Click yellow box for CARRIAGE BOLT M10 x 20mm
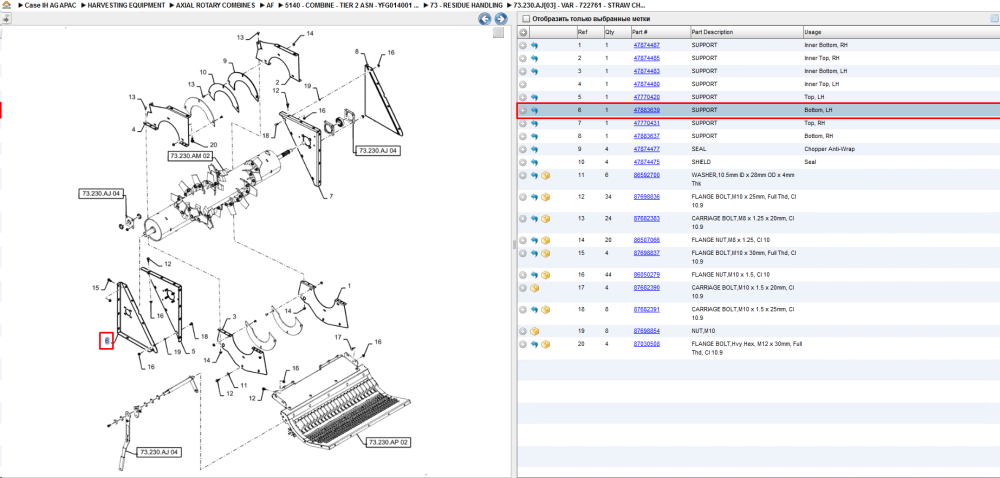The width and height of the screenshot is (1000, 478). point(534,288)
